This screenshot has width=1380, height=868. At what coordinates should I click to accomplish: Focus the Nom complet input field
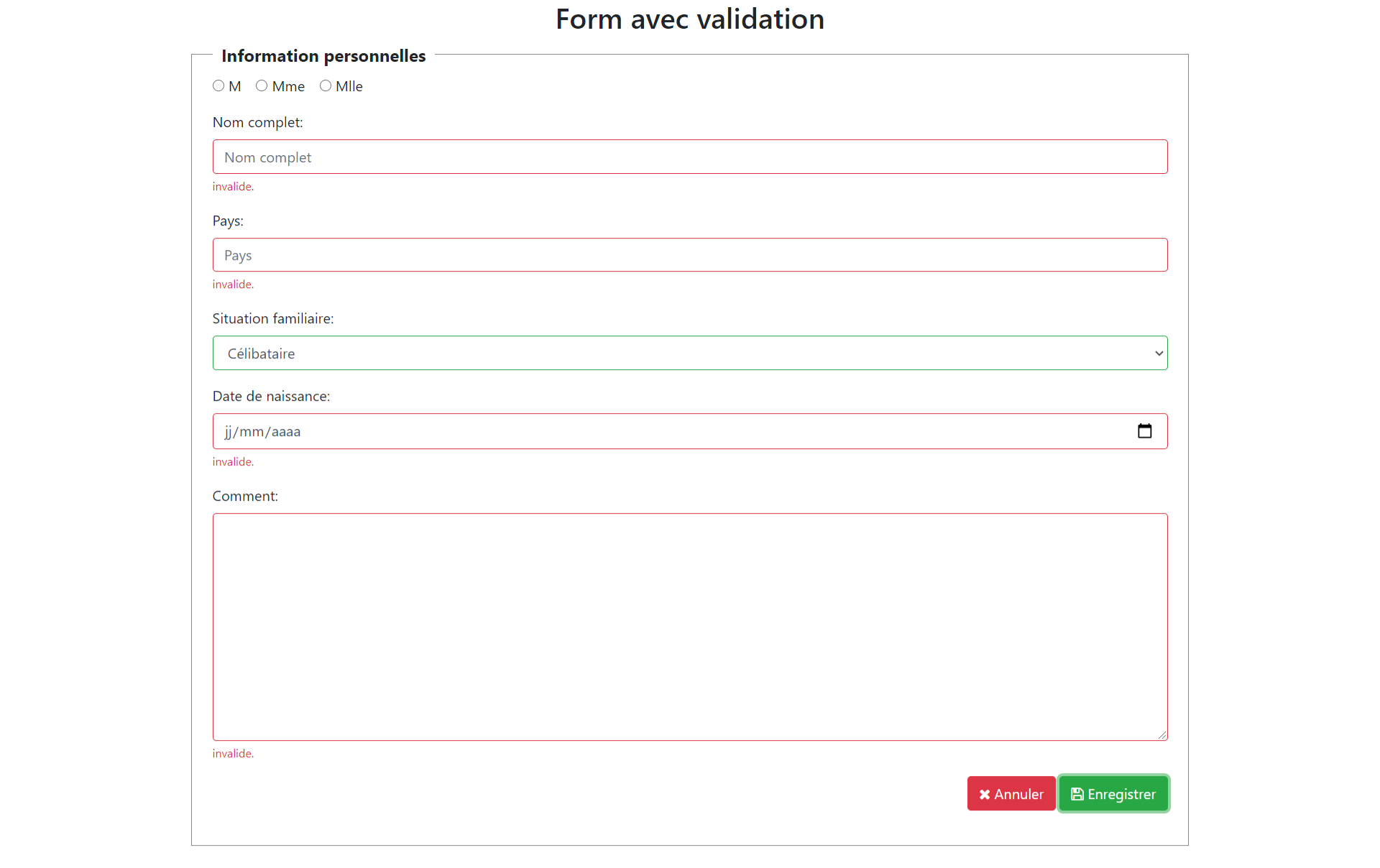pyautogui.click(x=690, y=157)
